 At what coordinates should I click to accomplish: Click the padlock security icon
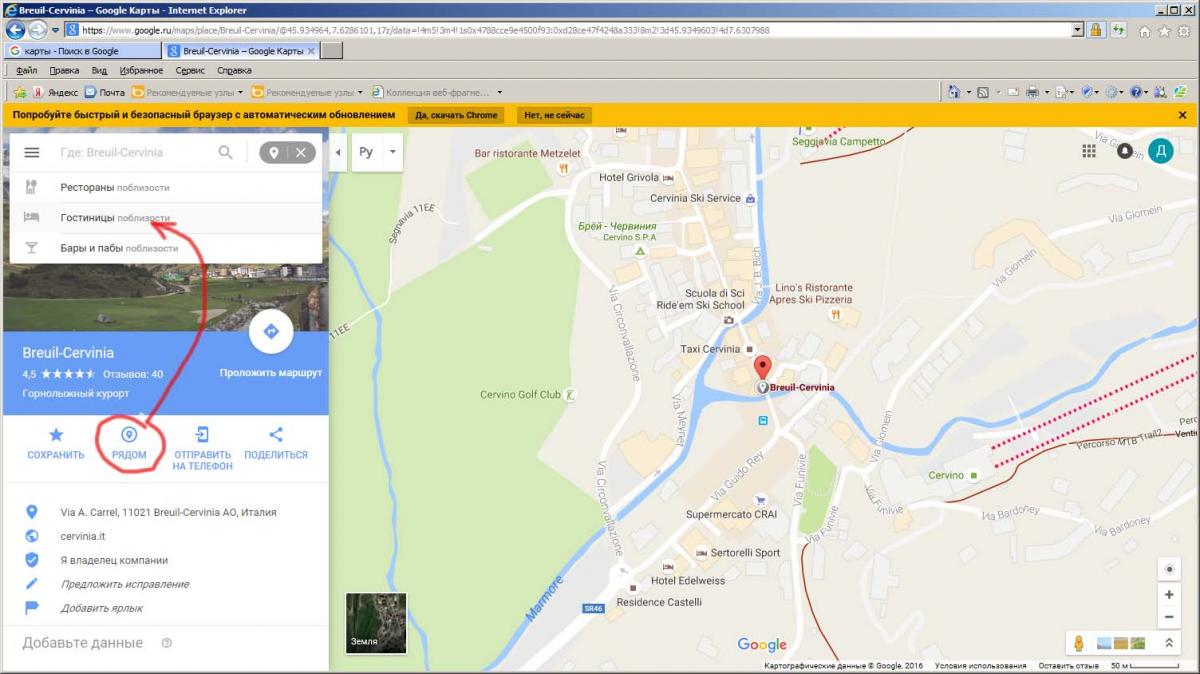[1095, 30]
